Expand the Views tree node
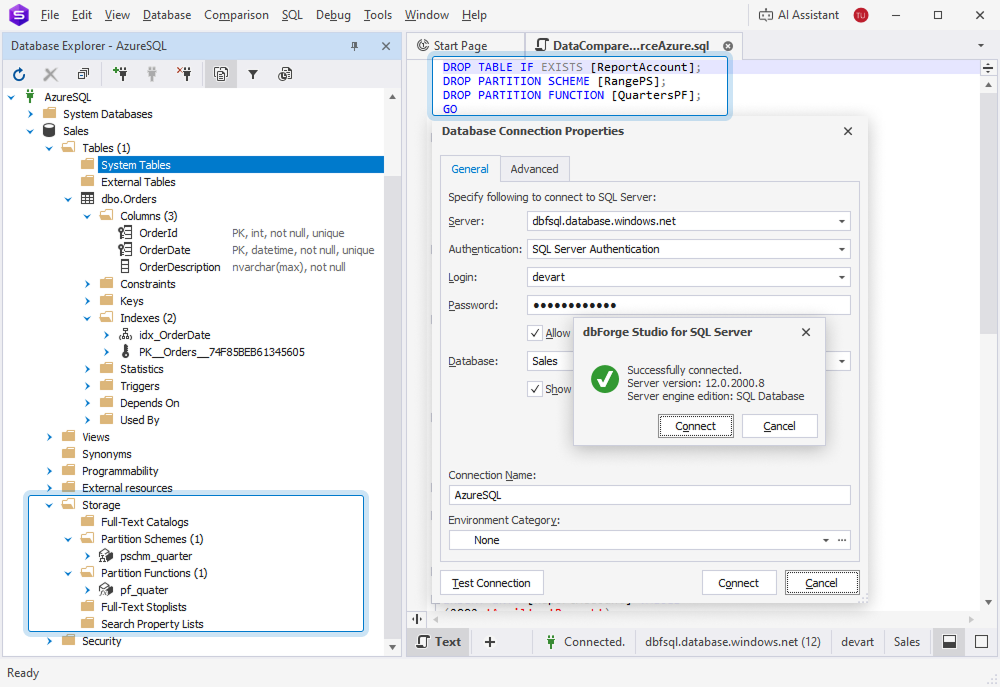This screenshot has width=1000, height=687. (x=48, y=436)
